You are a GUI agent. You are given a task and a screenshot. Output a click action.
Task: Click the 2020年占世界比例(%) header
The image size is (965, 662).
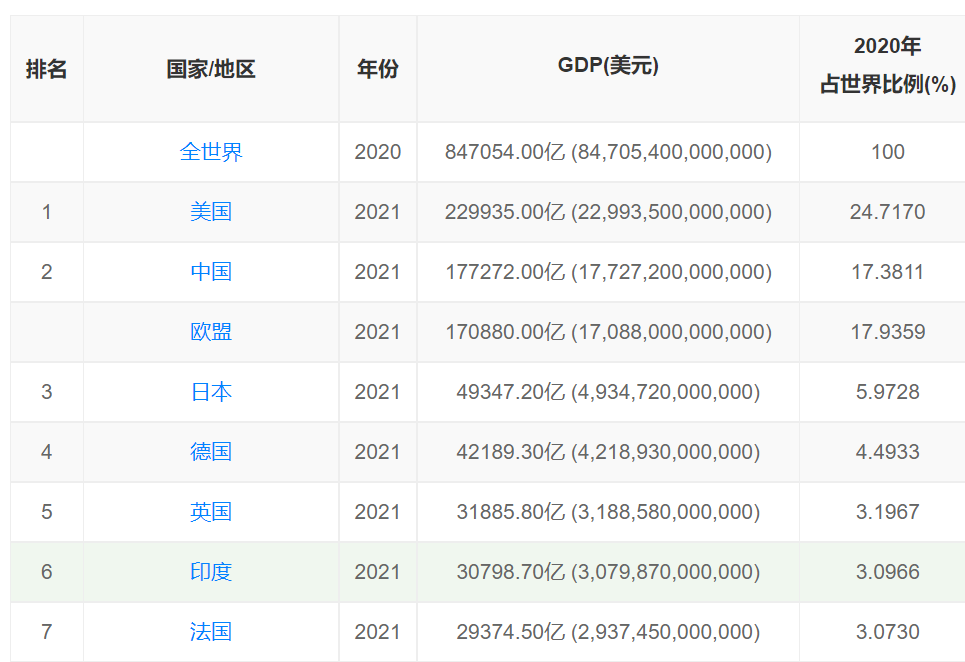tap(887, 66)
